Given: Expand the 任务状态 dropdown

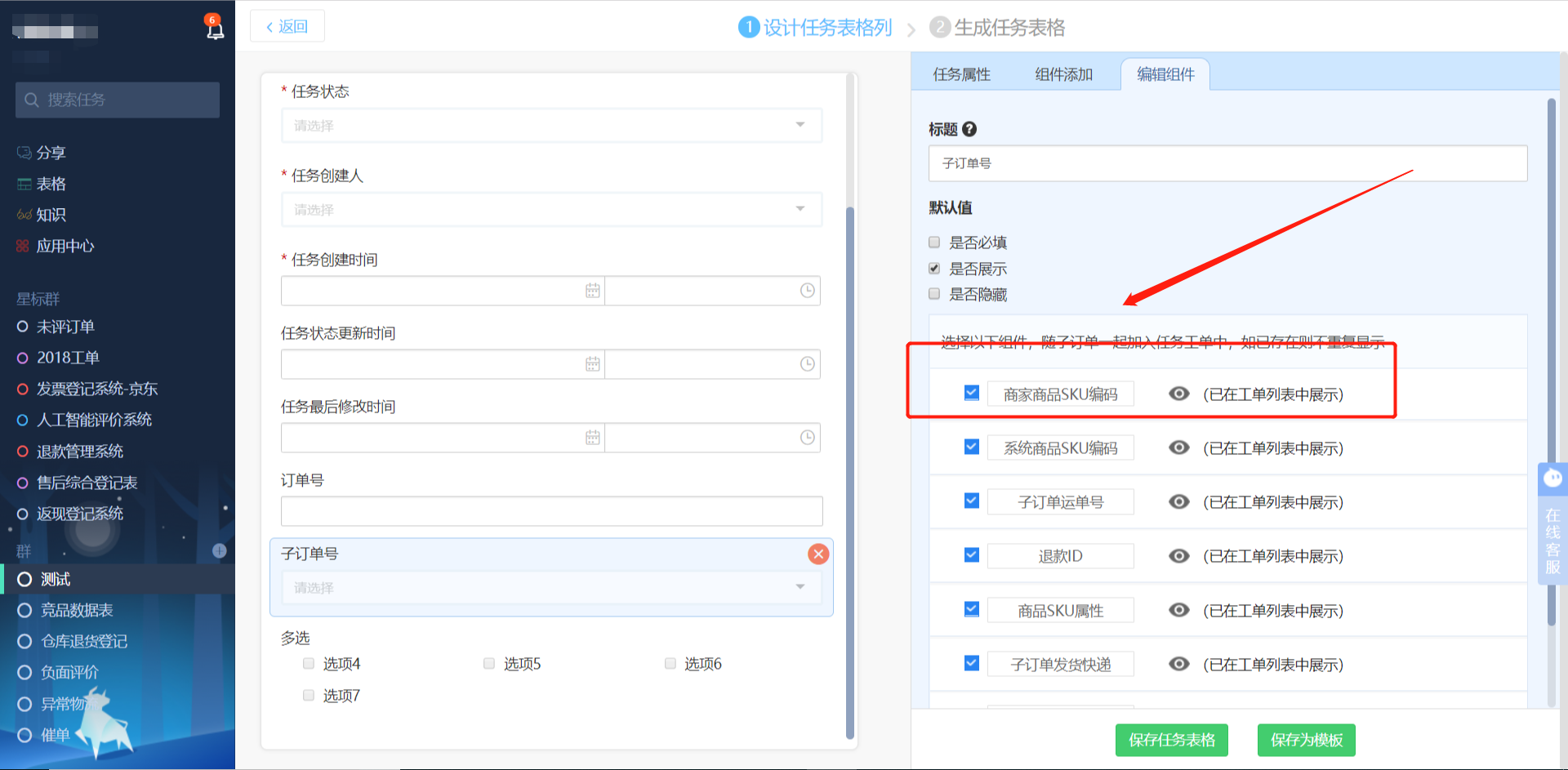Looking at the screenshot, I should click(551, 126).
